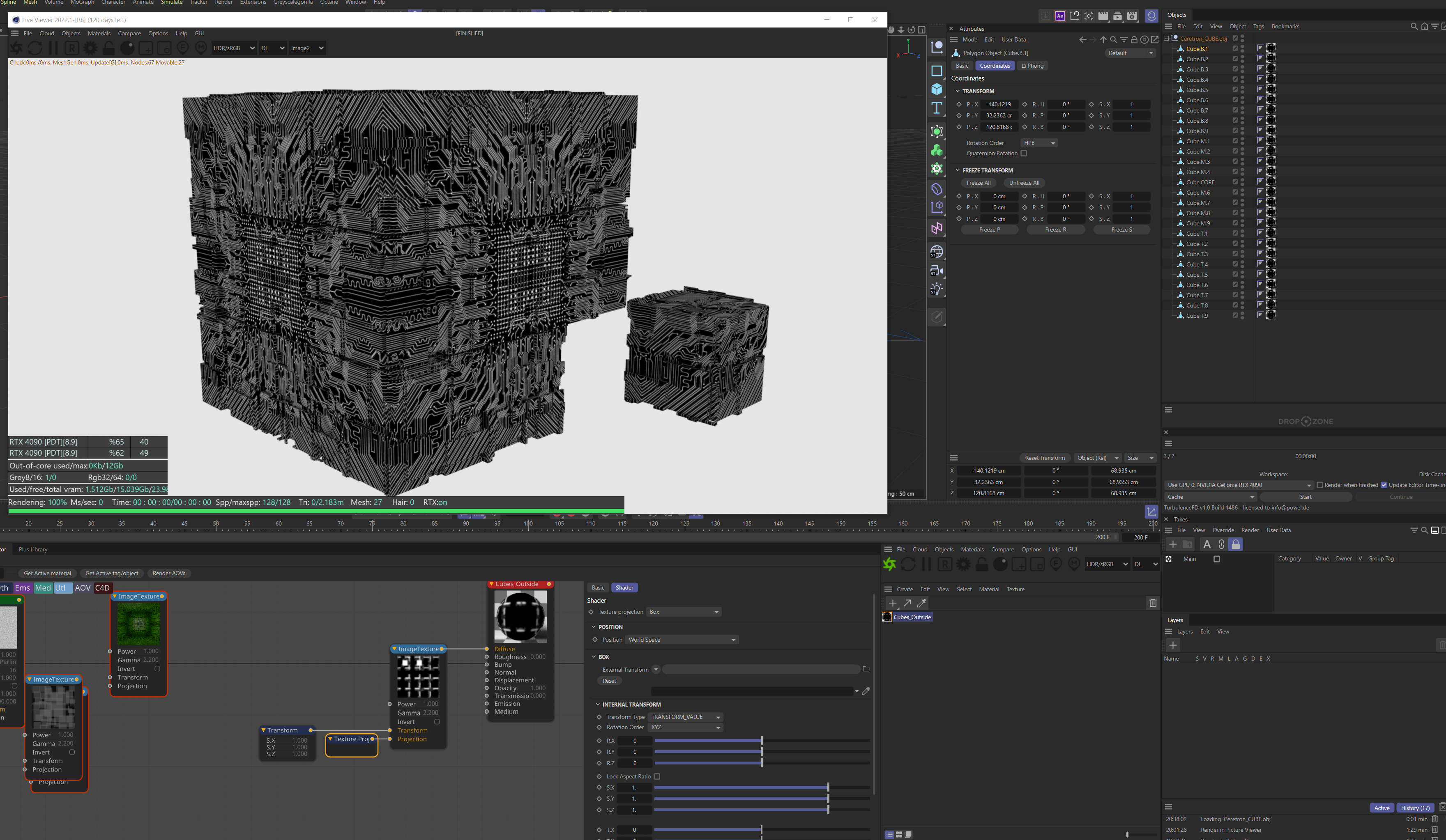The width and height of the screenshot is (1446, 840).
Task: Open the Rotation Order HPB dropdown
Action: pos(1038,143)
